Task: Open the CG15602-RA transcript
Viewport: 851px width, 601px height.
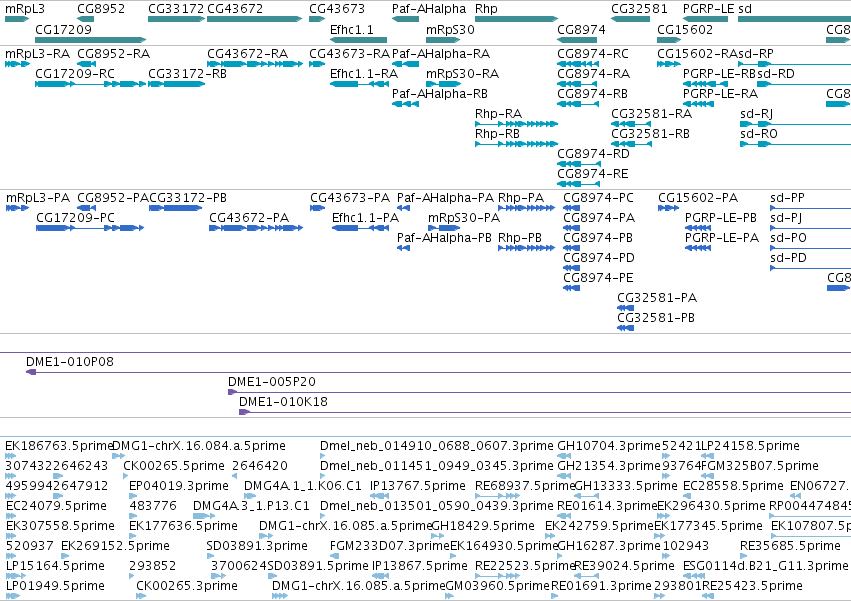Action: click(x=668, y=64)
